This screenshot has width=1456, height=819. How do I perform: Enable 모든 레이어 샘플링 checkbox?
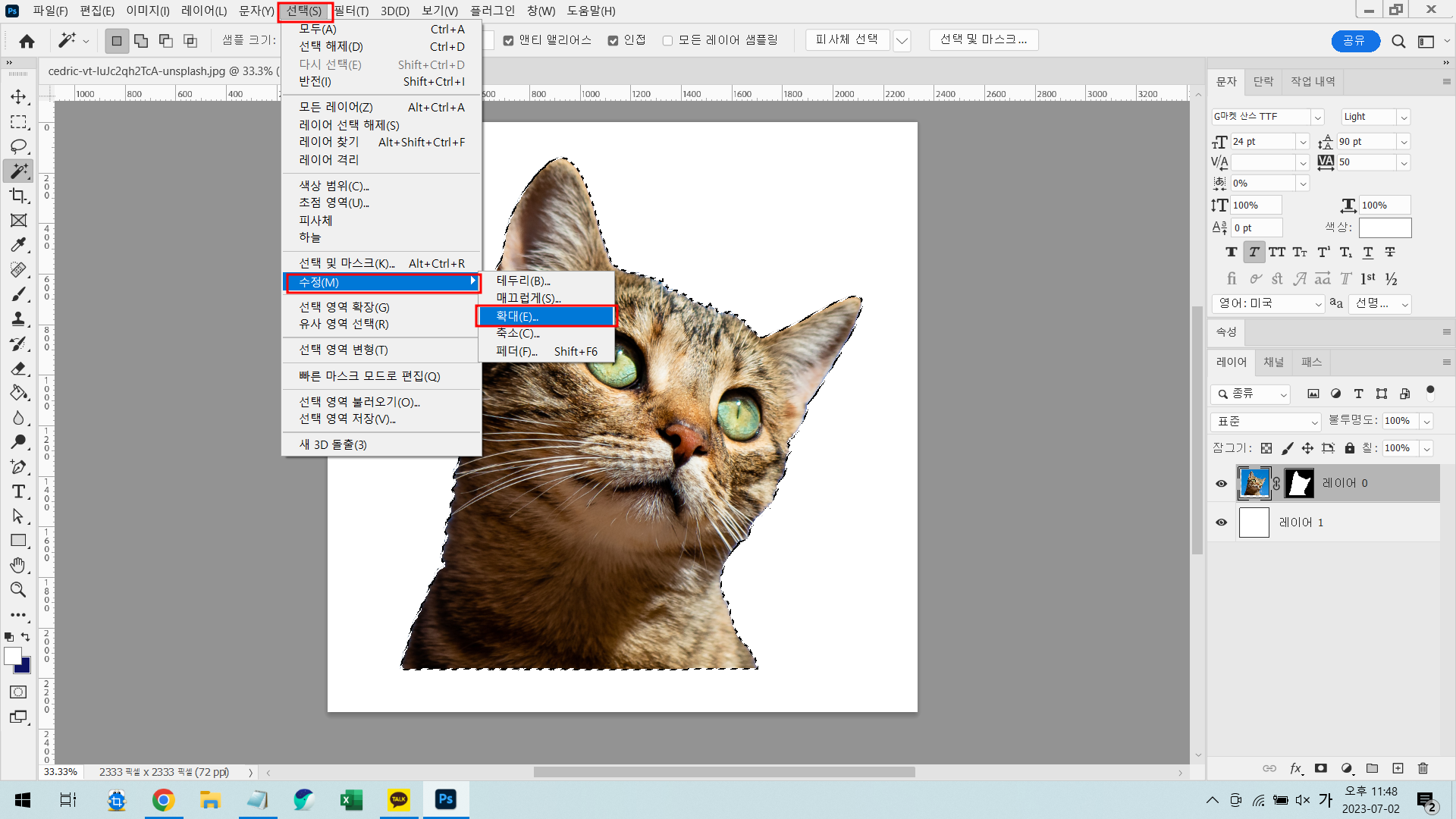pyautogui.click(x=667, y=40)
